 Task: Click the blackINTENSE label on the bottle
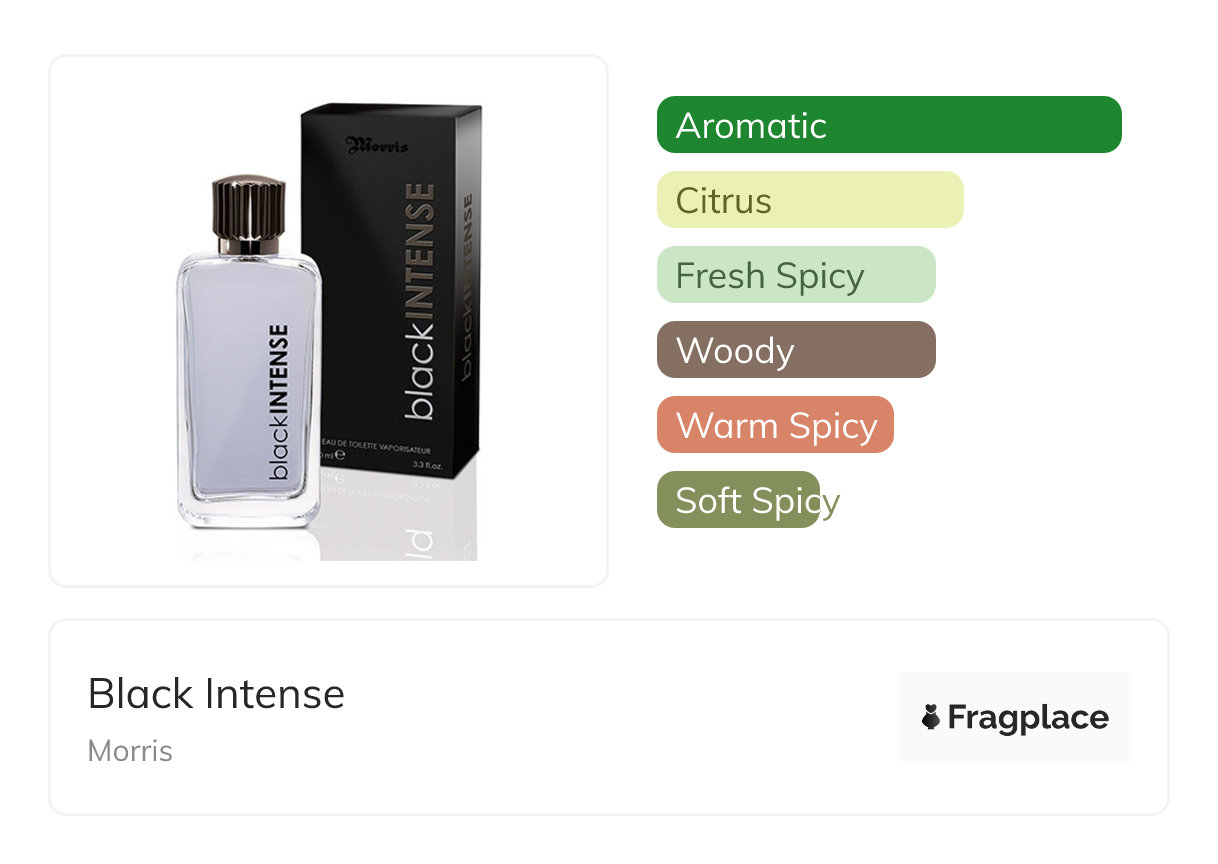click(279, 402)
